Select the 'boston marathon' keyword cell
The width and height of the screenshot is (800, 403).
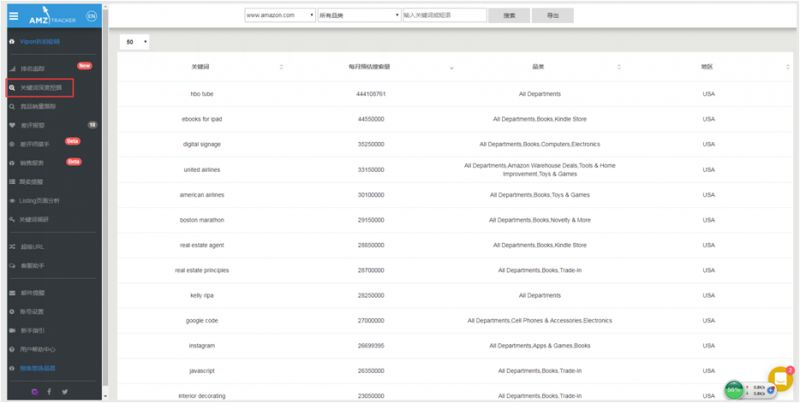(202, 220)
